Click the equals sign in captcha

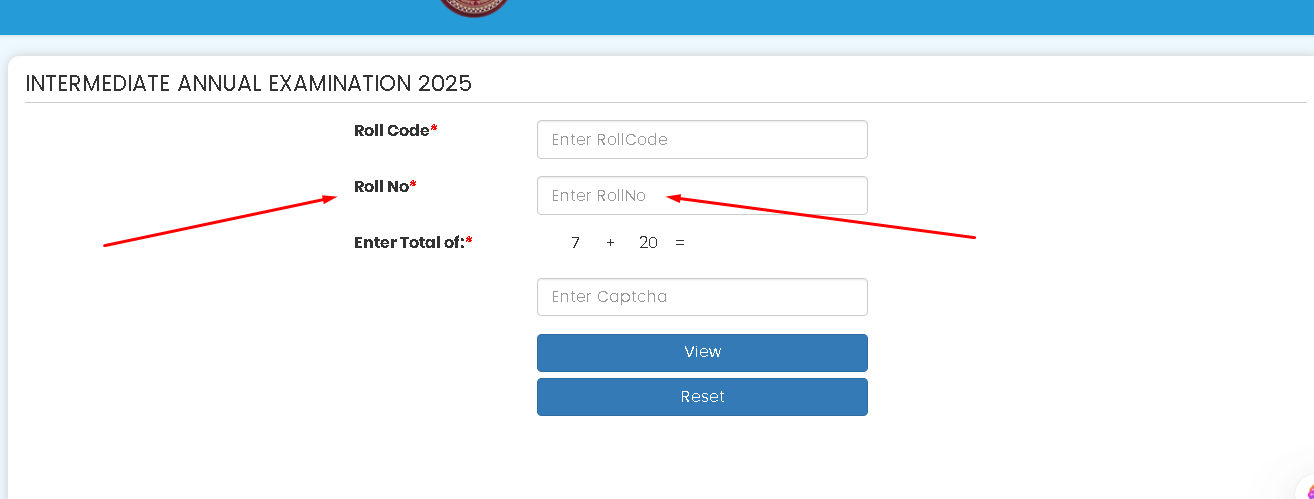click(680, 242)
